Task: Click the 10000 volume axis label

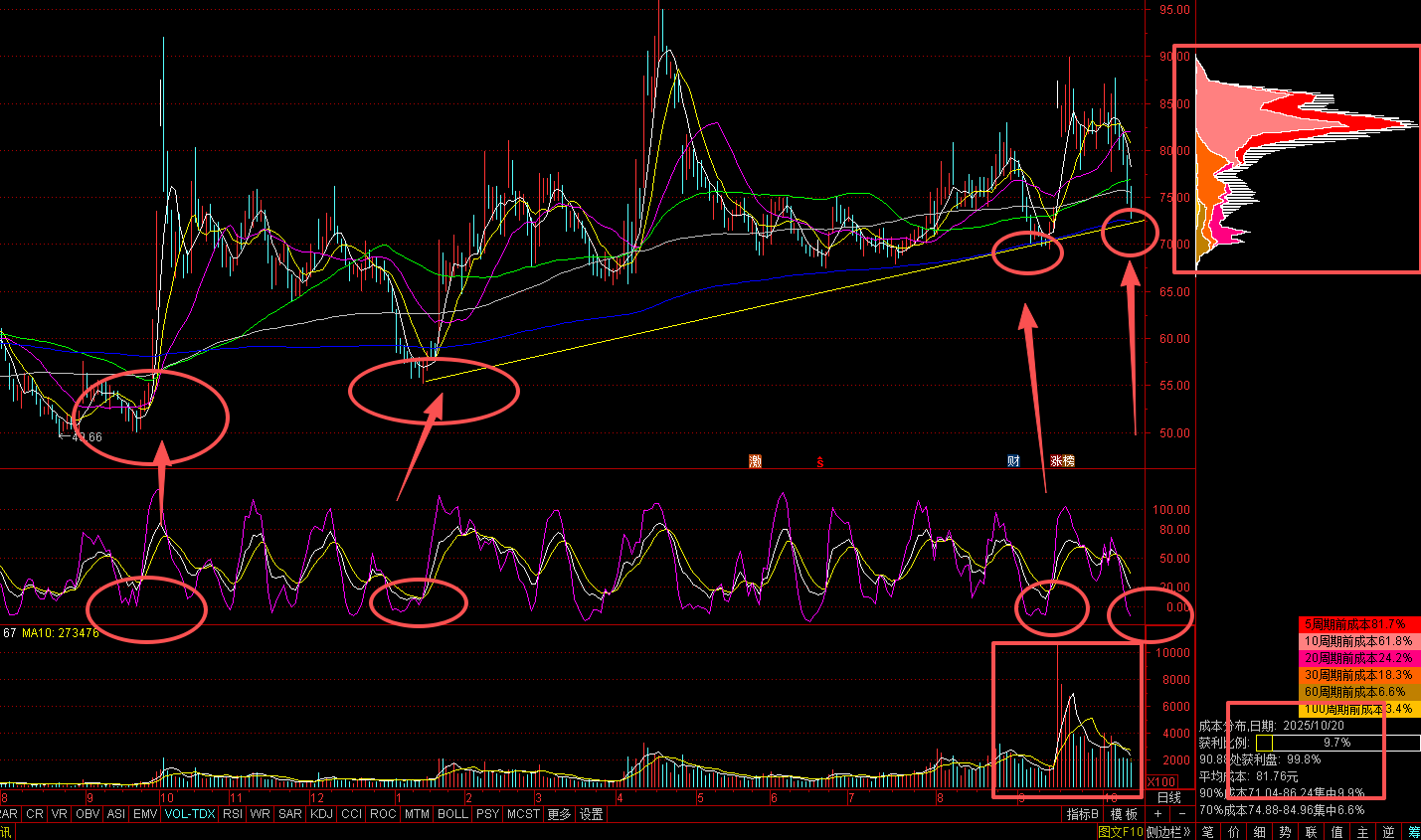Action: tap(1171, 653)
